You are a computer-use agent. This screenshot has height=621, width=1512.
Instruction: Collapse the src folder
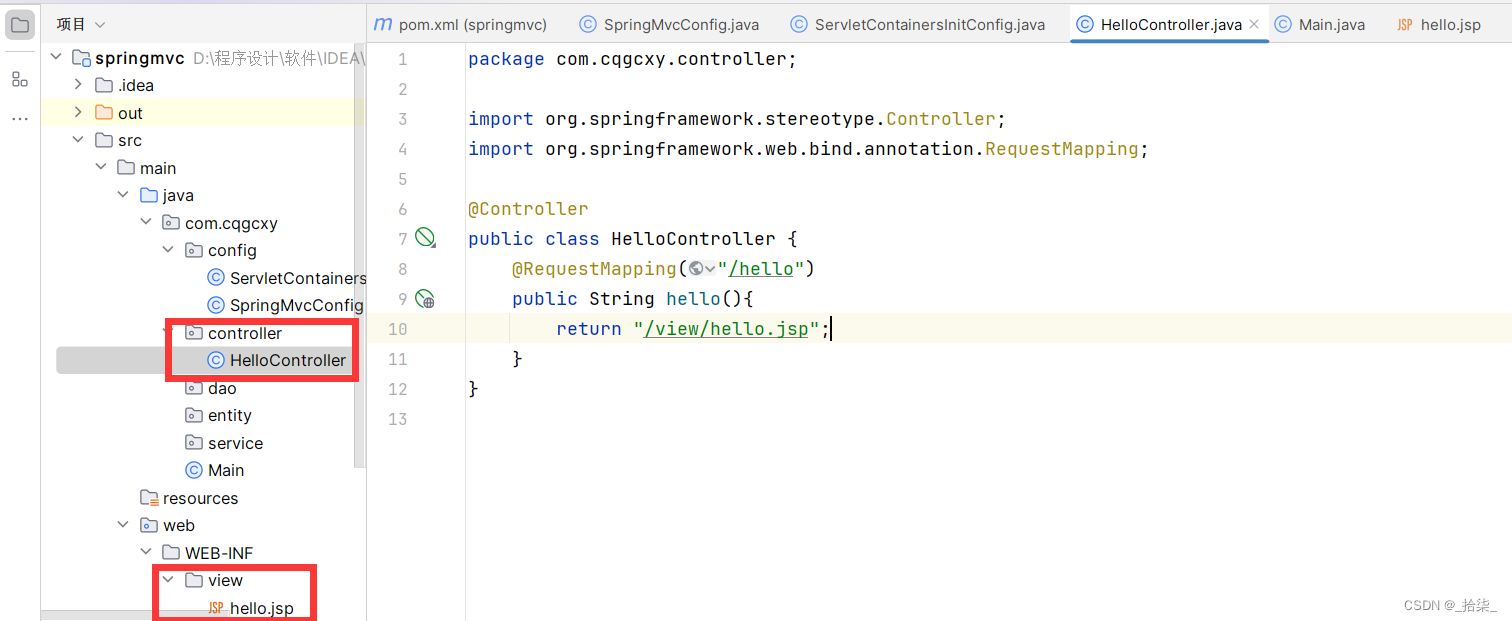[x=78, y=140]
